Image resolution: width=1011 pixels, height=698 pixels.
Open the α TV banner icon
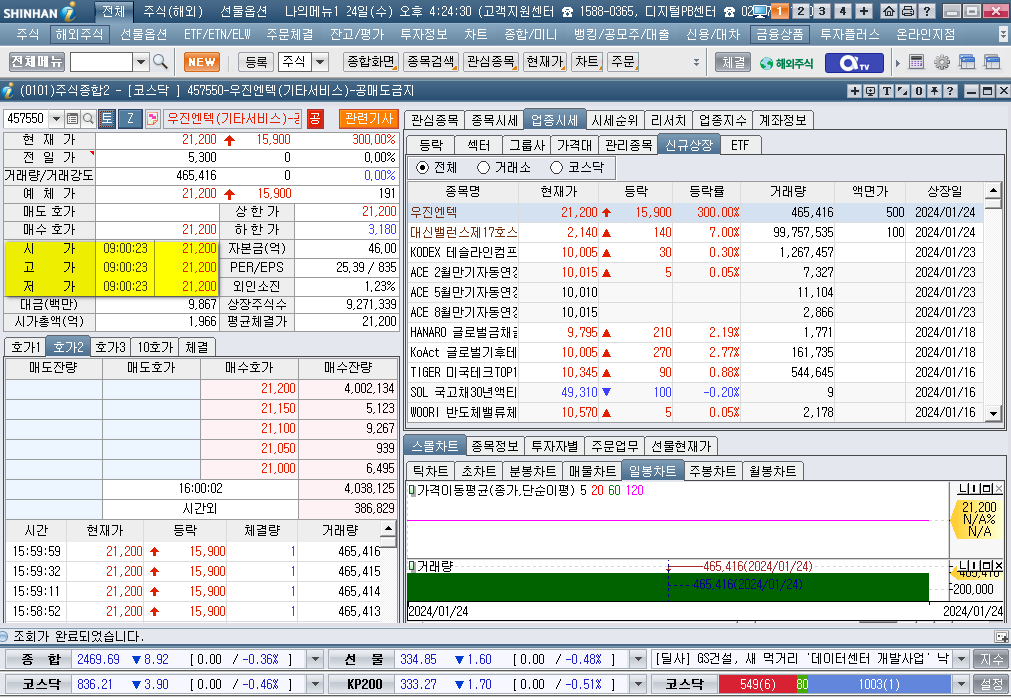point(854,63)
